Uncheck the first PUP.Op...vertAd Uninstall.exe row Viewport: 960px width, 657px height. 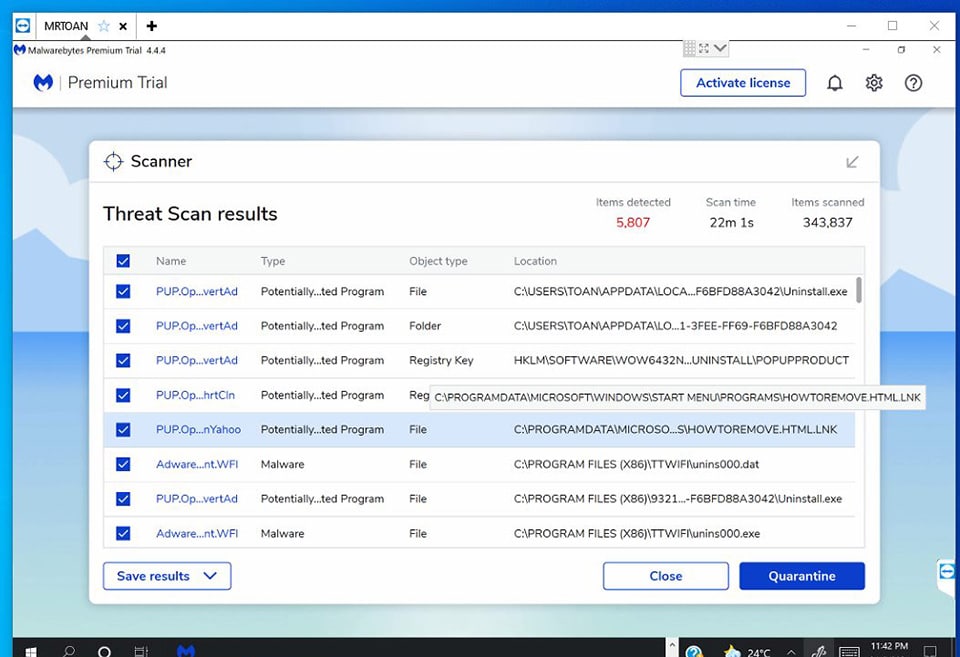(123, 292)
